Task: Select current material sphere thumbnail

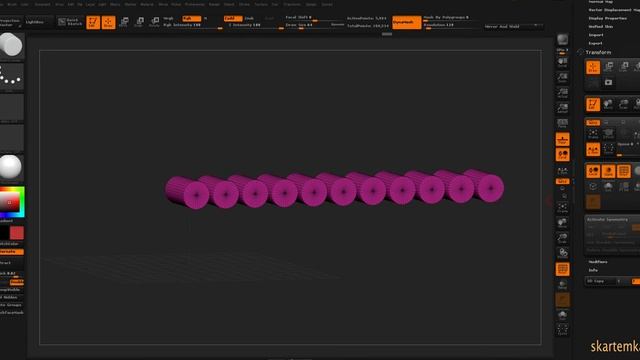Action: tap(11, 167)
